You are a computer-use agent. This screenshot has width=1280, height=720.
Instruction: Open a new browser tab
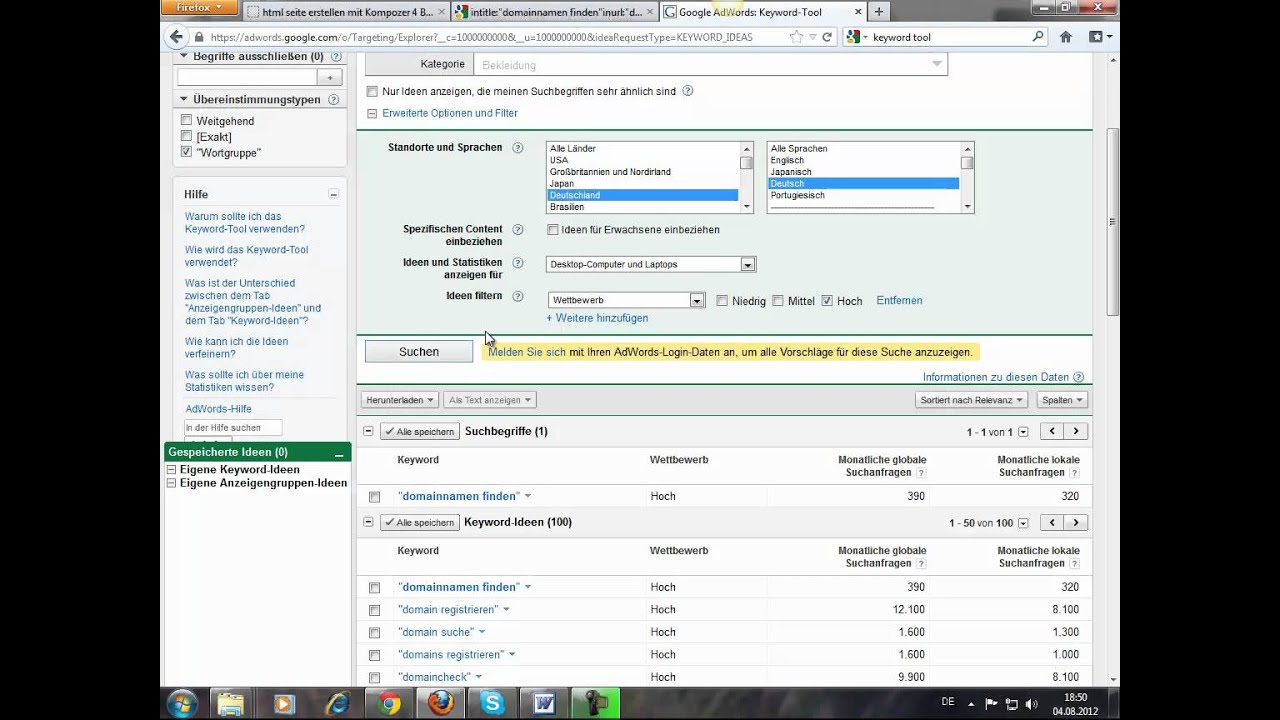[879, 12]
